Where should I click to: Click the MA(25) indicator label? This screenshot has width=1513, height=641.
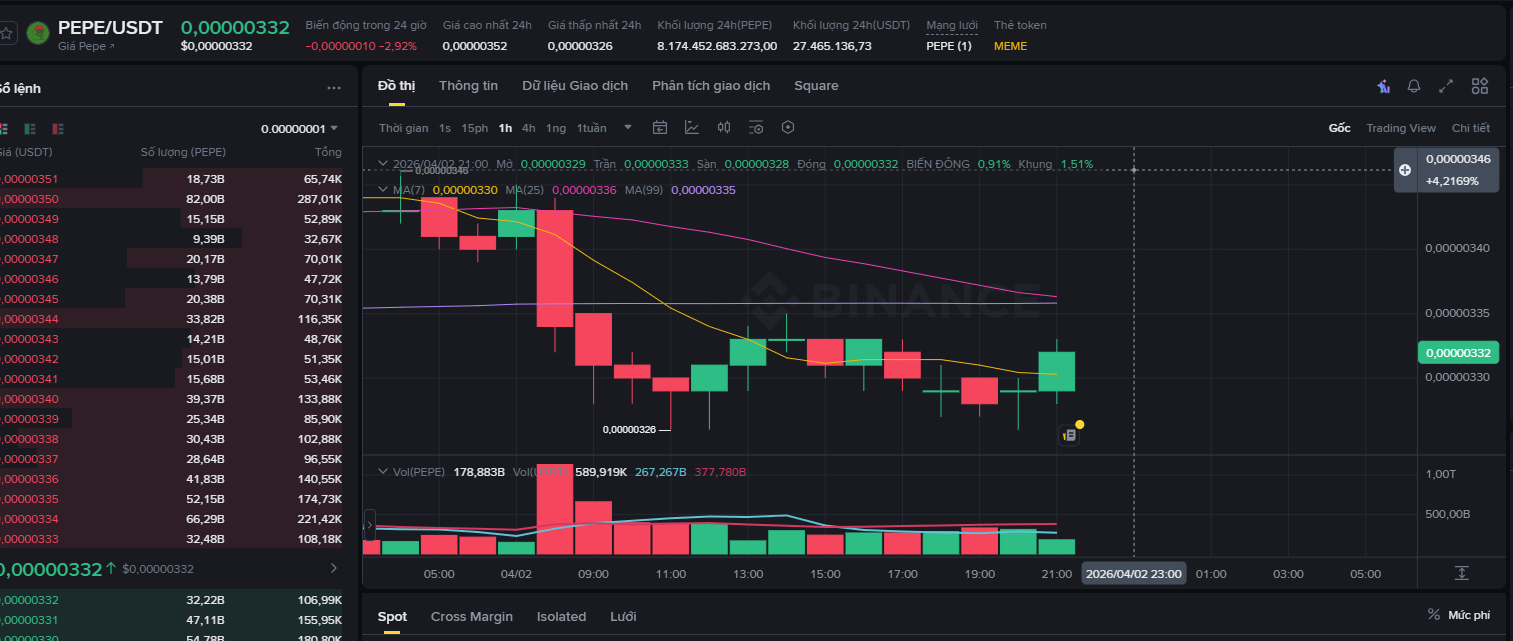click(x=525, y=190)
